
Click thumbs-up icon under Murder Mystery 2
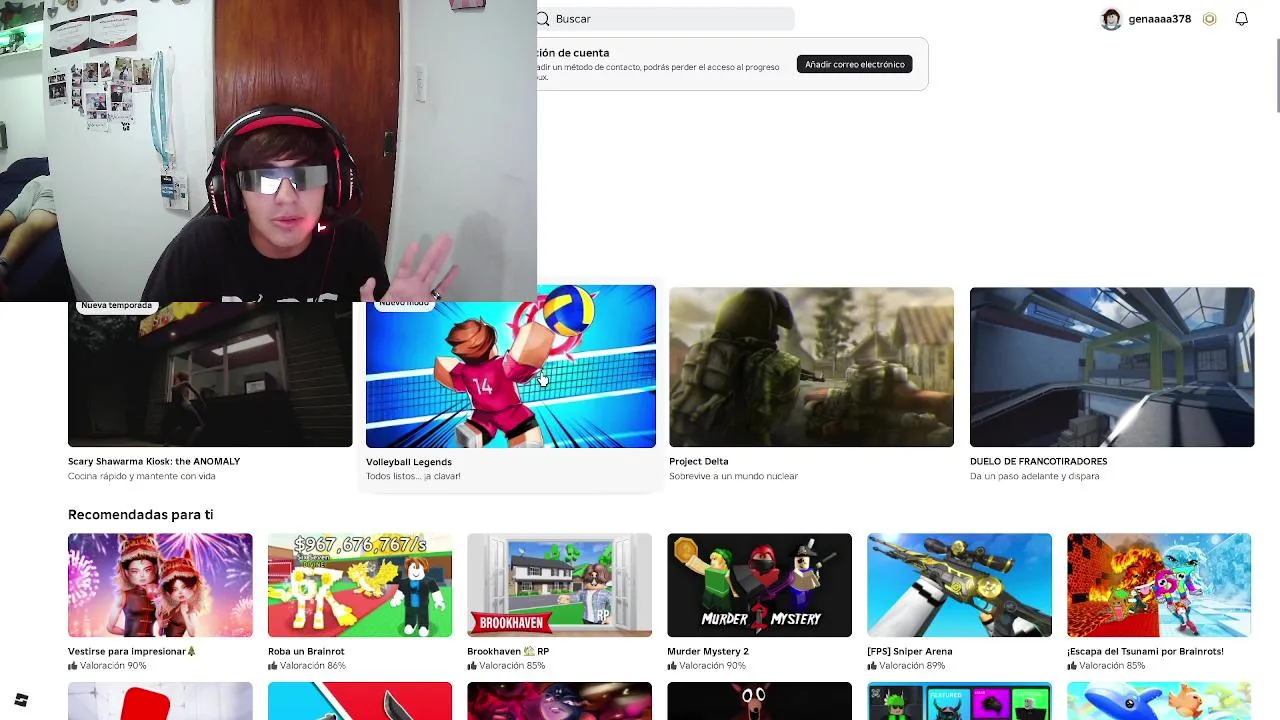click(672, 666)
